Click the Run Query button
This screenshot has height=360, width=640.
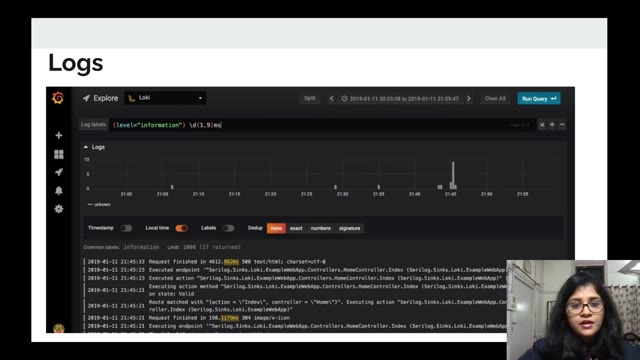pos(539,98)
